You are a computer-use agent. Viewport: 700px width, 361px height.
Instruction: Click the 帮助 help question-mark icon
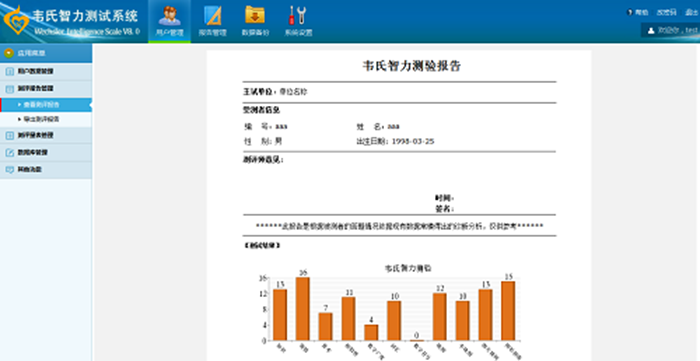click(x=629, y=12)
